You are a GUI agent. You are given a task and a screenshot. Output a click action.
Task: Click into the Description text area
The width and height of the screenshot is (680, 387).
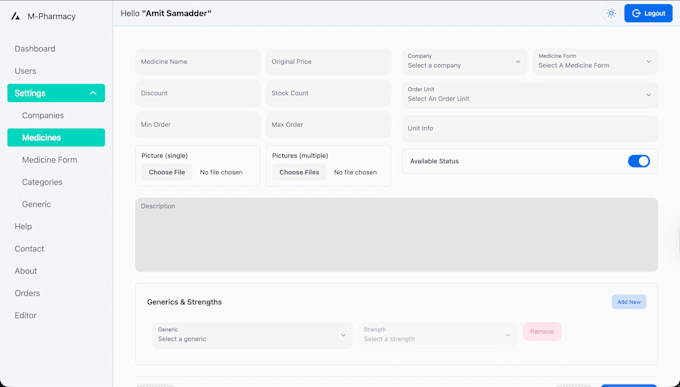(396, 235)
